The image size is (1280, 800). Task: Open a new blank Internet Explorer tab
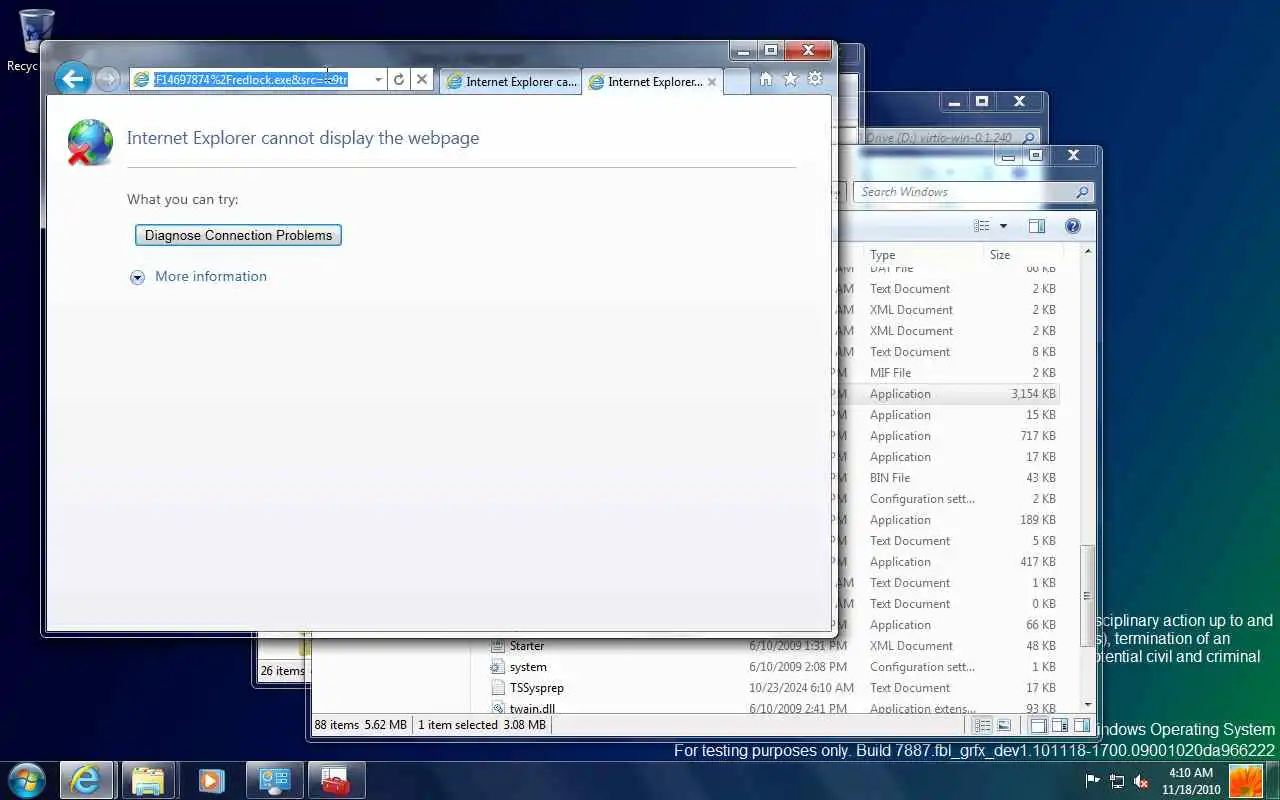click(737, 82)
